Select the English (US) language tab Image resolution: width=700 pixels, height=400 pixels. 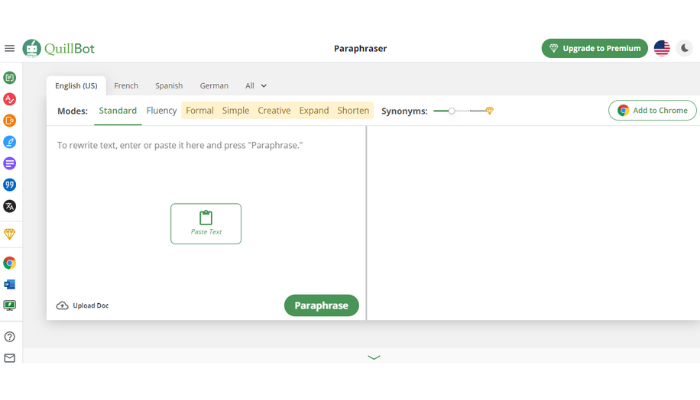76,86
